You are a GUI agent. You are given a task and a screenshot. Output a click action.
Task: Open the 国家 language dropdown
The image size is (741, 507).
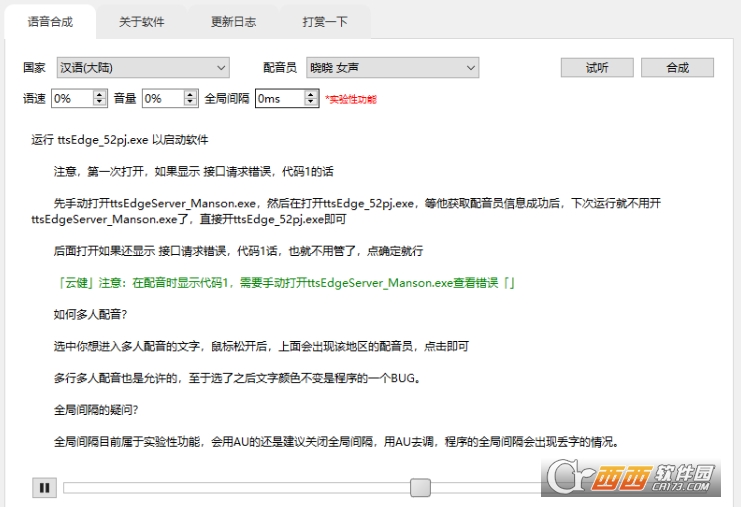coord(143,68)
